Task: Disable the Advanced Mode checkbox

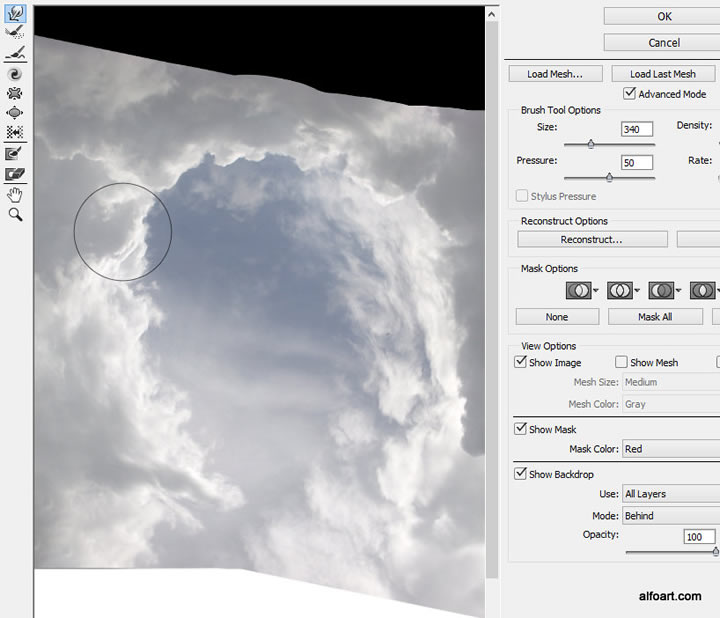Action: tap(629, 94)
